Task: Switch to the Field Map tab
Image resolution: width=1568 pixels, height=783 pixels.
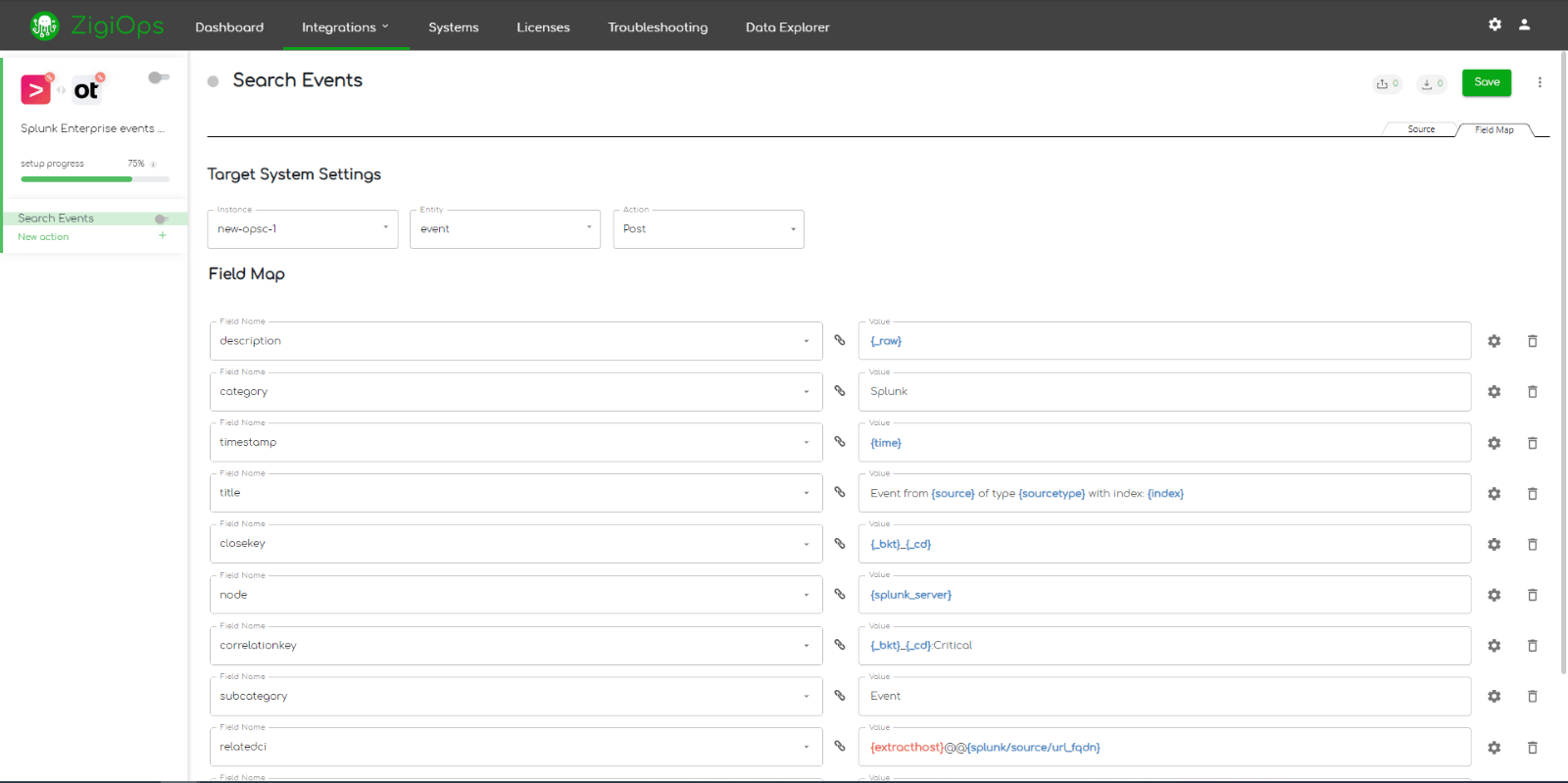Action: 1494,129
